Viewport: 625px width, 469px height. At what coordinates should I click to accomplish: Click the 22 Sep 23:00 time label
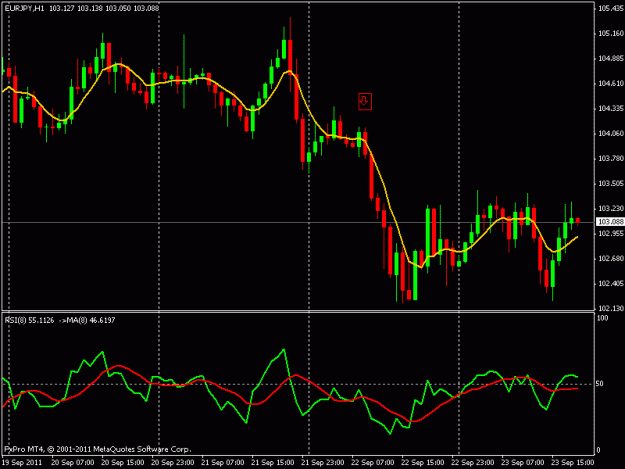(473, 463)
